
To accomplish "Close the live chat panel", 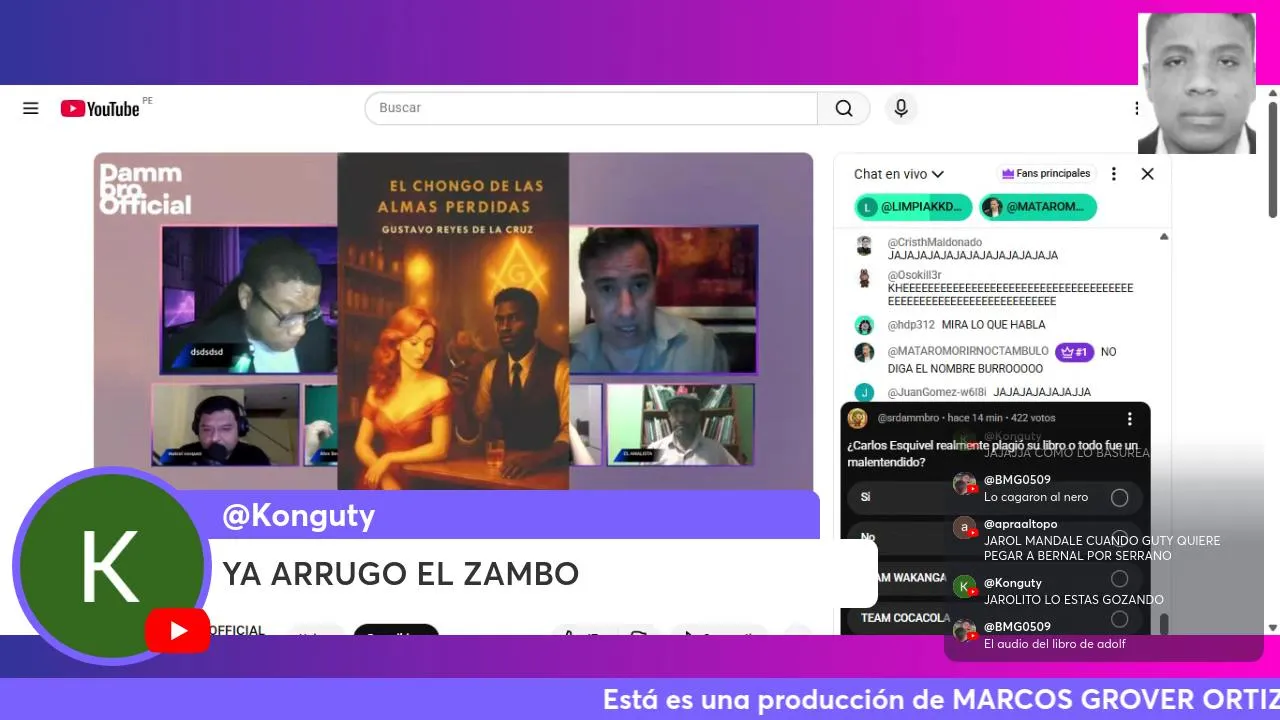I will click(1147, 174).
